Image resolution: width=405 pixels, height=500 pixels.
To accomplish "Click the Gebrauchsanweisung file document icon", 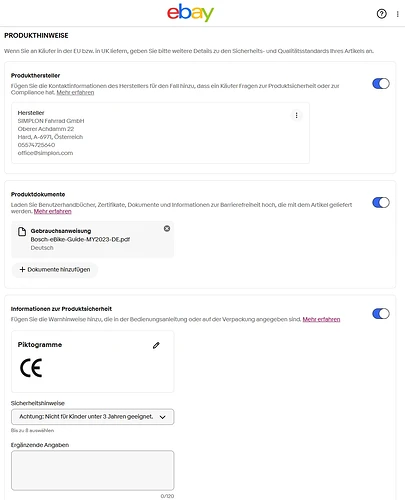I will pyautogui.click(x=22, y=231).
